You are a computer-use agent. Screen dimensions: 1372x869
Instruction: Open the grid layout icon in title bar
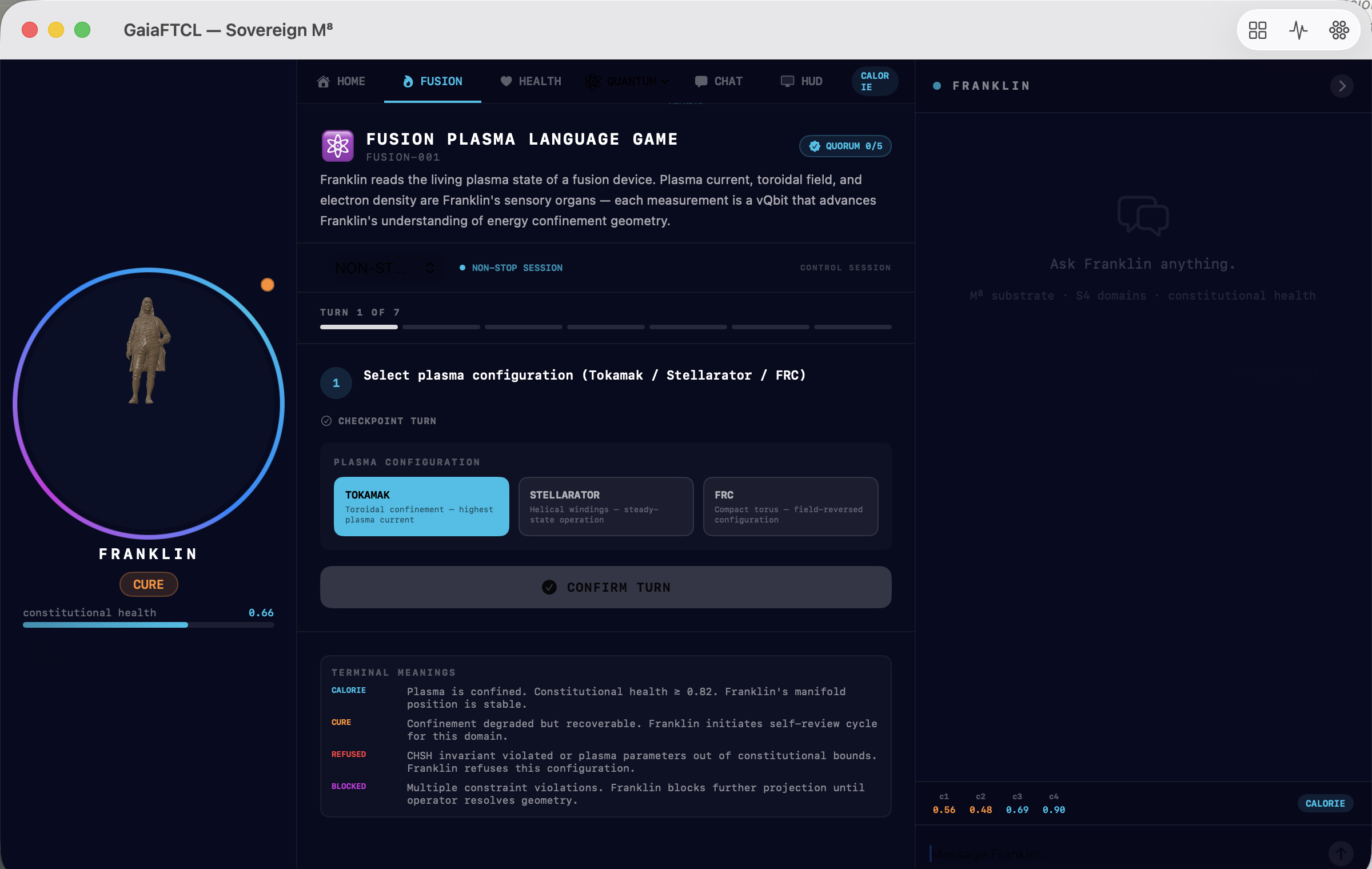(1257, 30)
